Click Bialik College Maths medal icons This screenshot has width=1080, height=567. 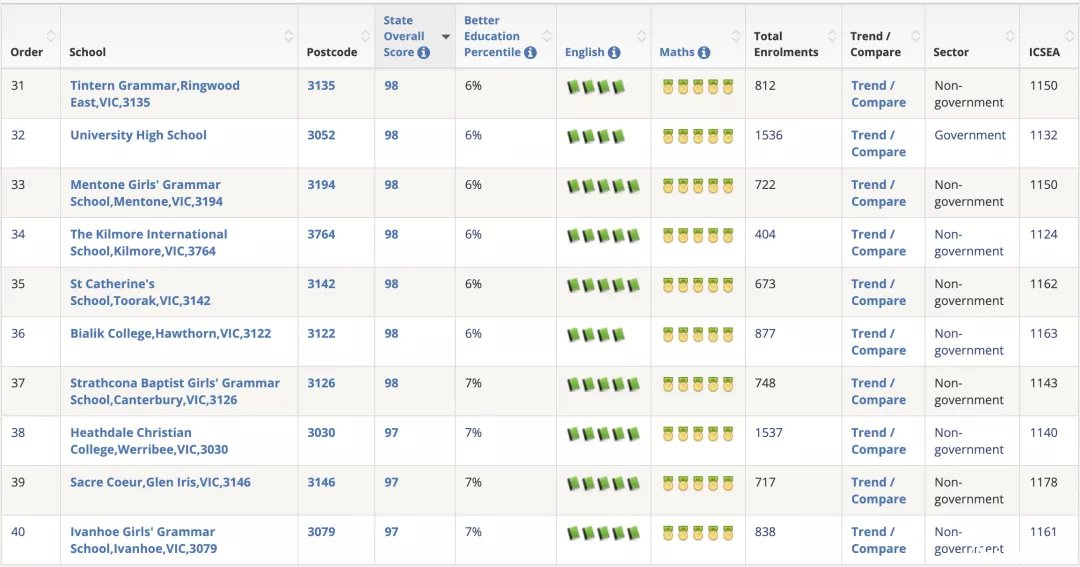(698, 335)
